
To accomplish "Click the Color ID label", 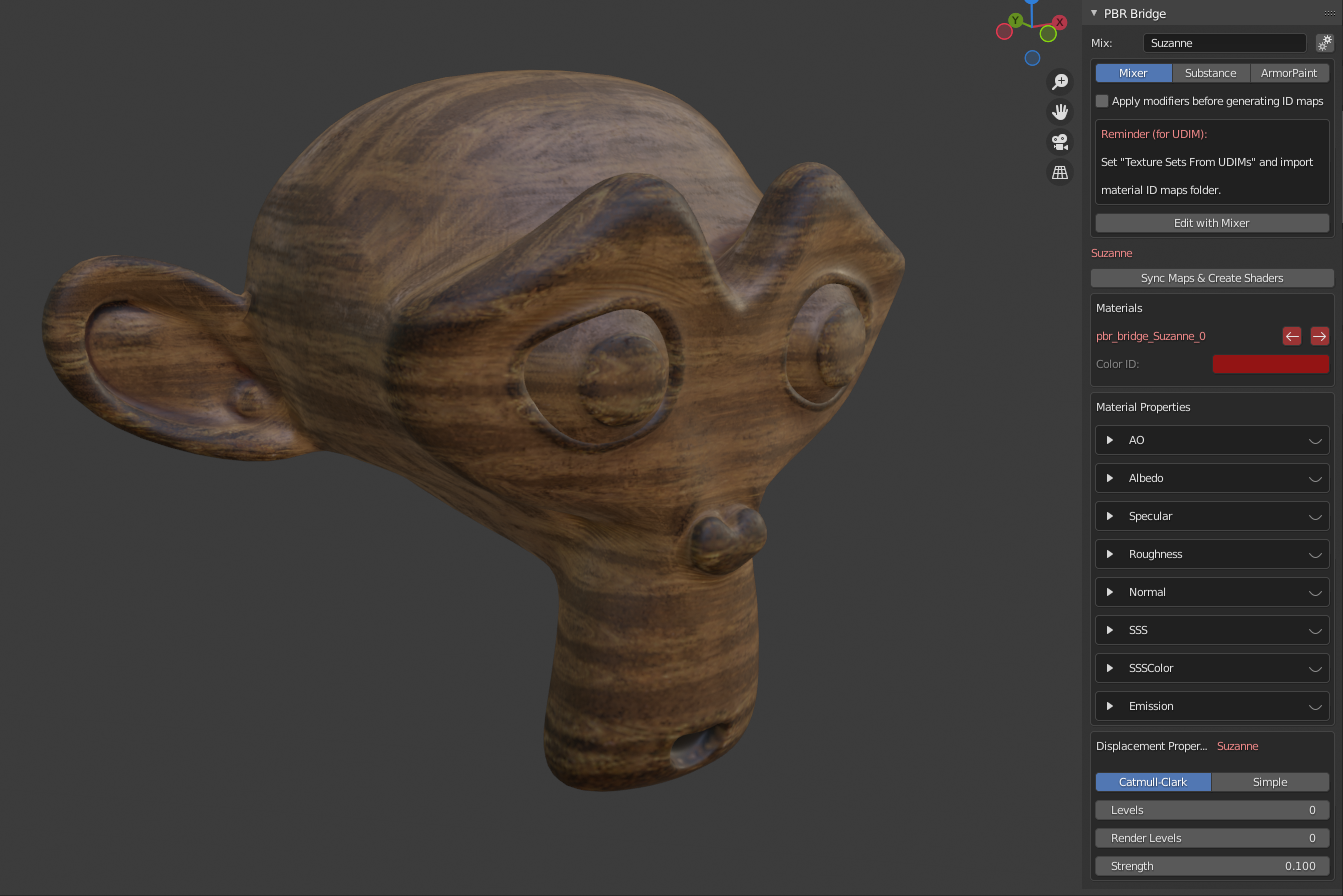I will 1120,364.
